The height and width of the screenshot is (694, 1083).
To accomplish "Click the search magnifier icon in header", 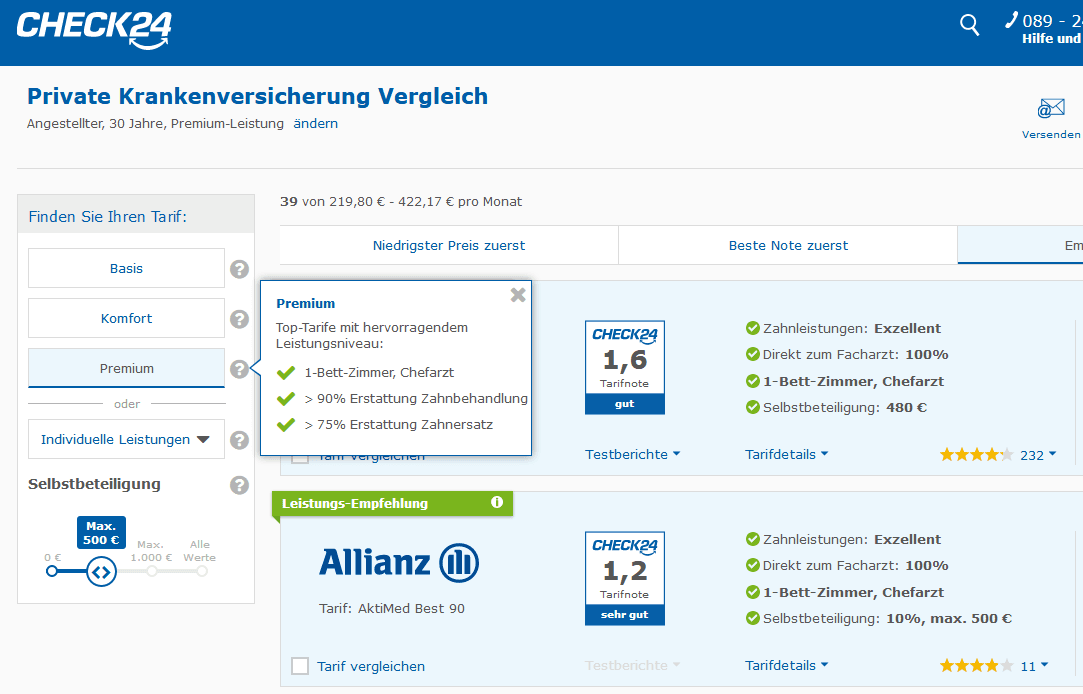I will (x=969, y=25).
